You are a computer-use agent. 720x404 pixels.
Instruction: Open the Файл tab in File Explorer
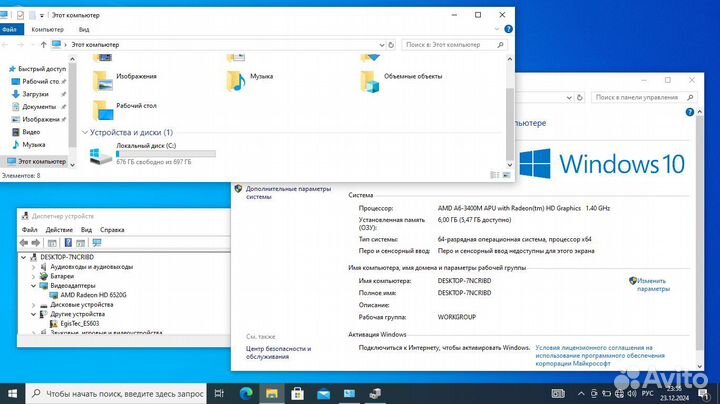point(11,29)
